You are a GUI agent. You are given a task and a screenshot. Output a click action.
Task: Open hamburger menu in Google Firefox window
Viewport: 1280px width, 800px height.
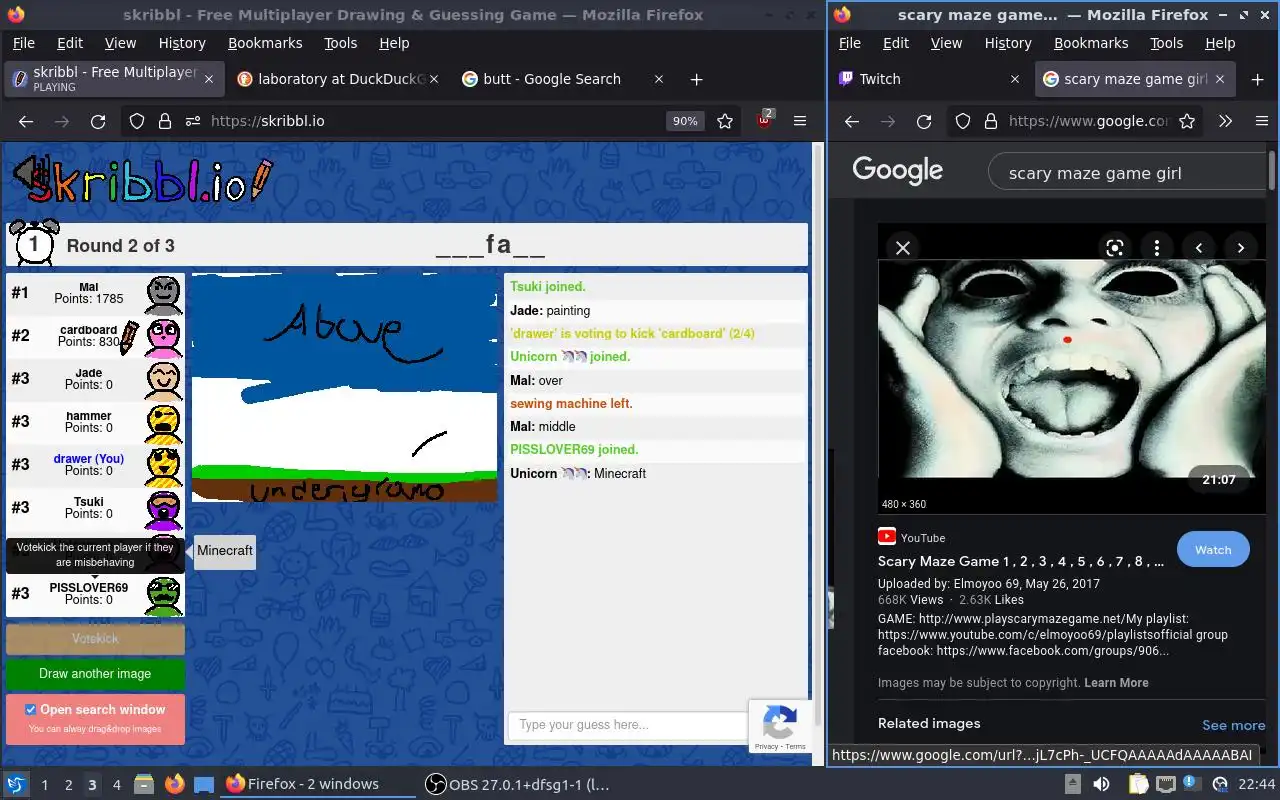pos(1262,121)
